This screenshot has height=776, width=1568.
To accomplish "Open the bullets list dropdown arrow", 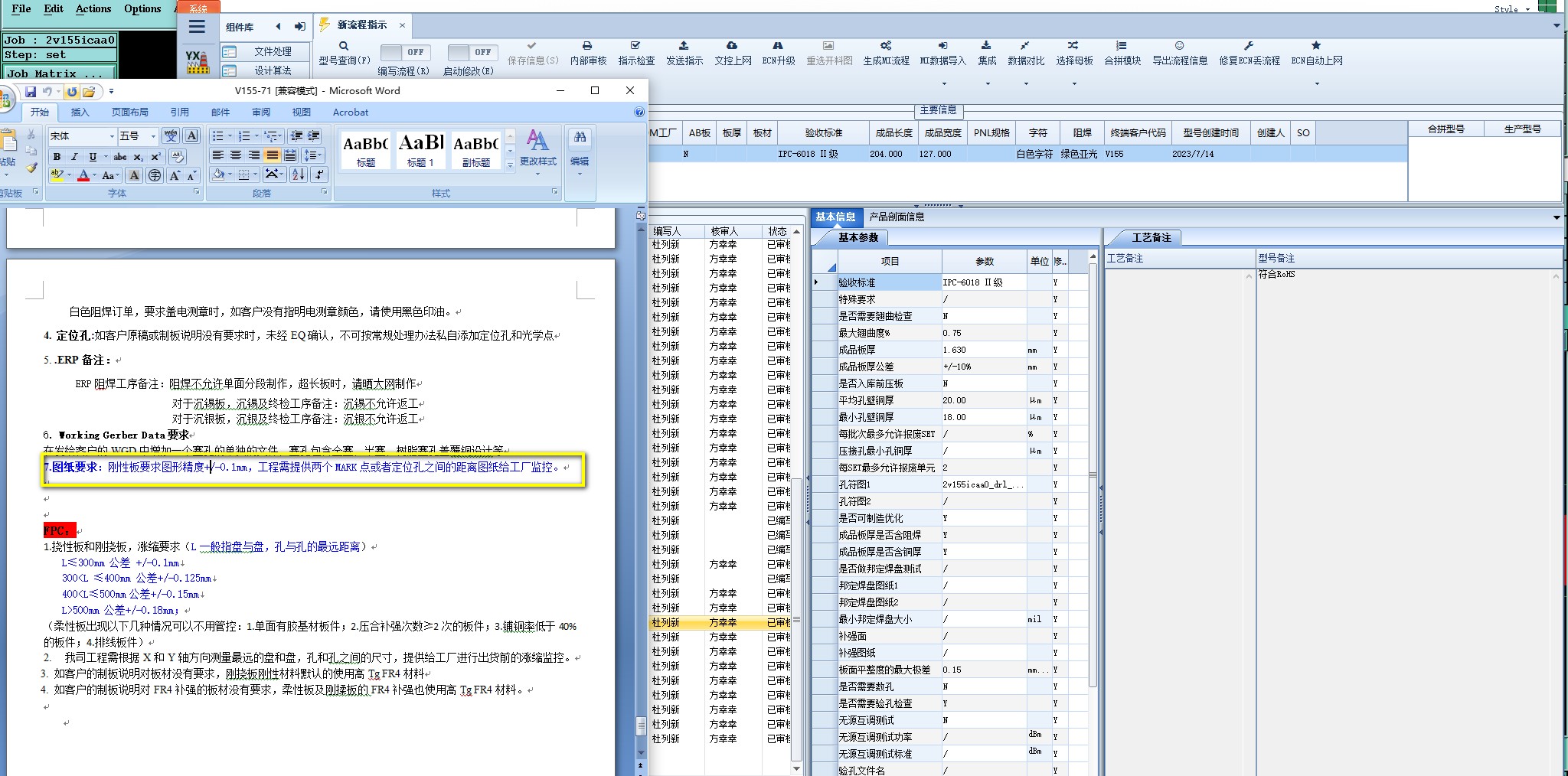I will coord(228,136).
